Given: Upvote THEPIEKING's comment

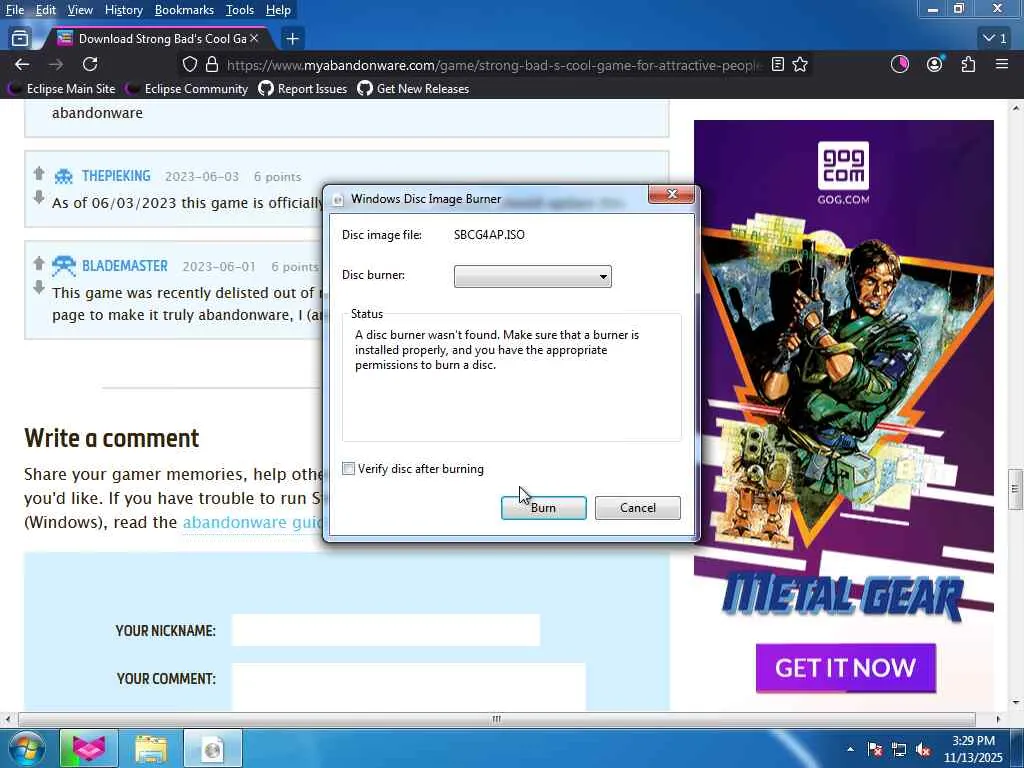Looking at the screenshot, I should pyautogui.click(x=39, y=173).
